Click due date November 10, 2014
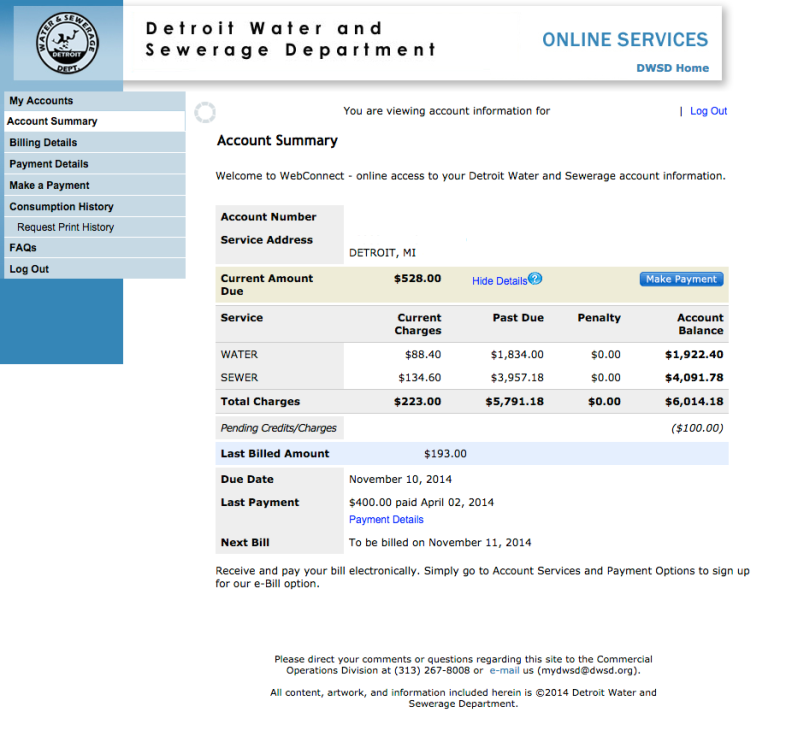The width and height of the screenshot is (786, 730). [x=400, y=479]
